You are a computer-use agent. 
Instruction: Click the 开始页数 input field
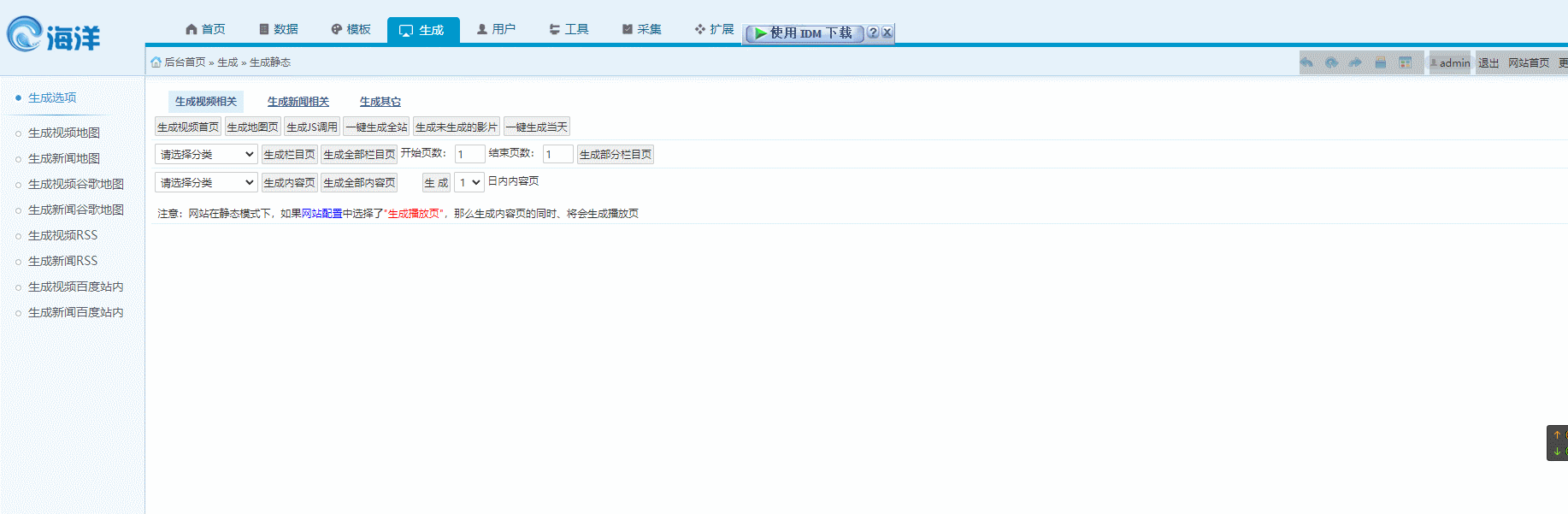469,155
